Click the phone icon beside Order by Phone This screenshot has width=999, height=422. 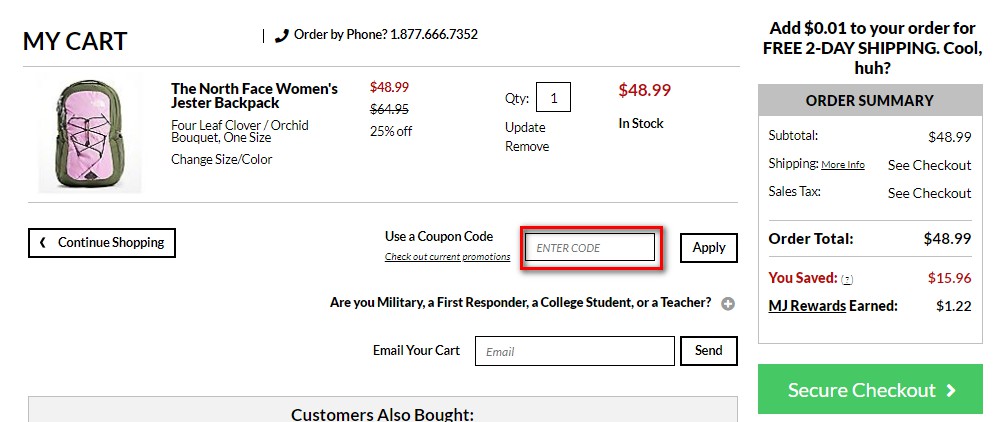click(282, 35)
